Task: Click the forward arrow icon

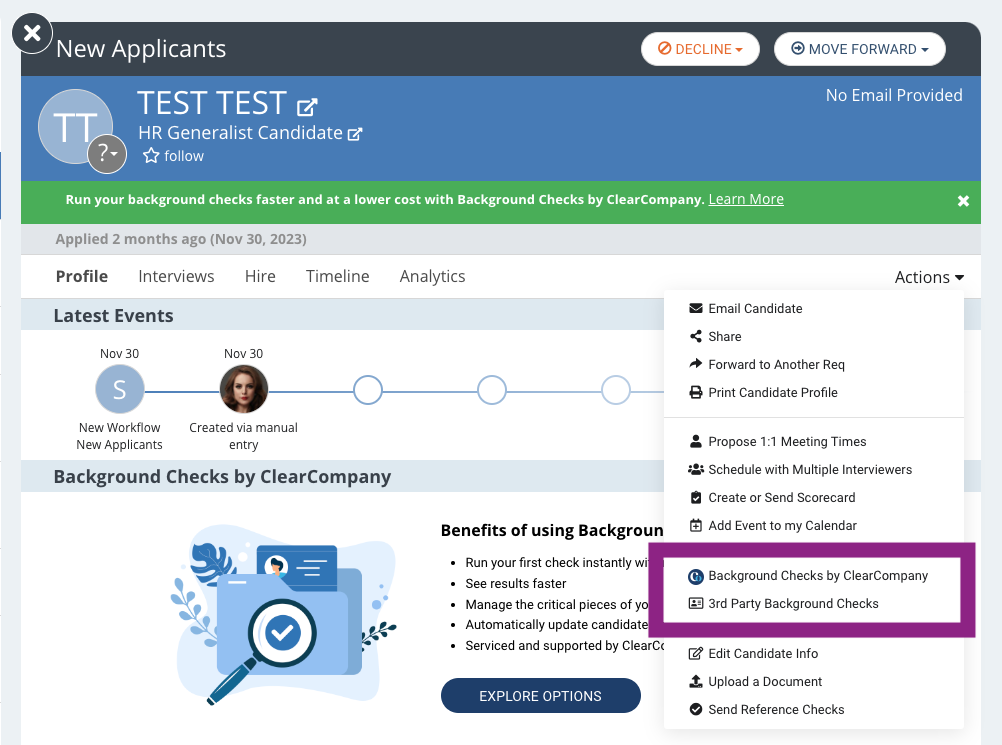Action: pyautogui.click(x=696, y=364)
